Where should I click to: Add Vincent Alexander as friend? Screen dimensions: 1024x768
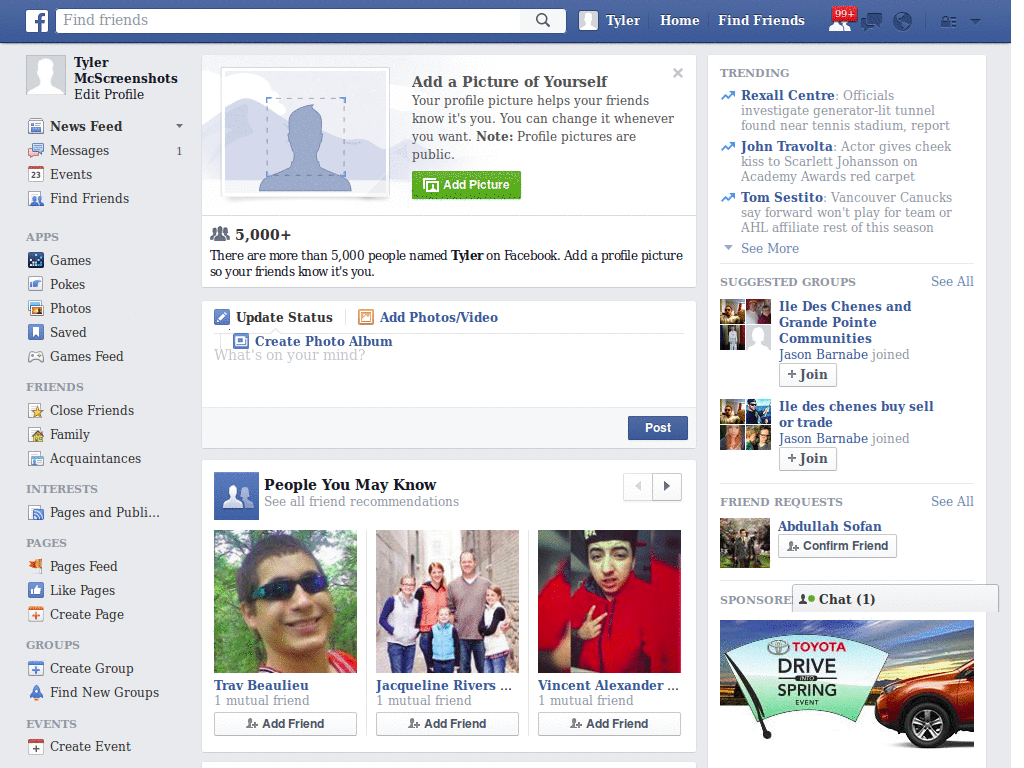pos(609,724)
